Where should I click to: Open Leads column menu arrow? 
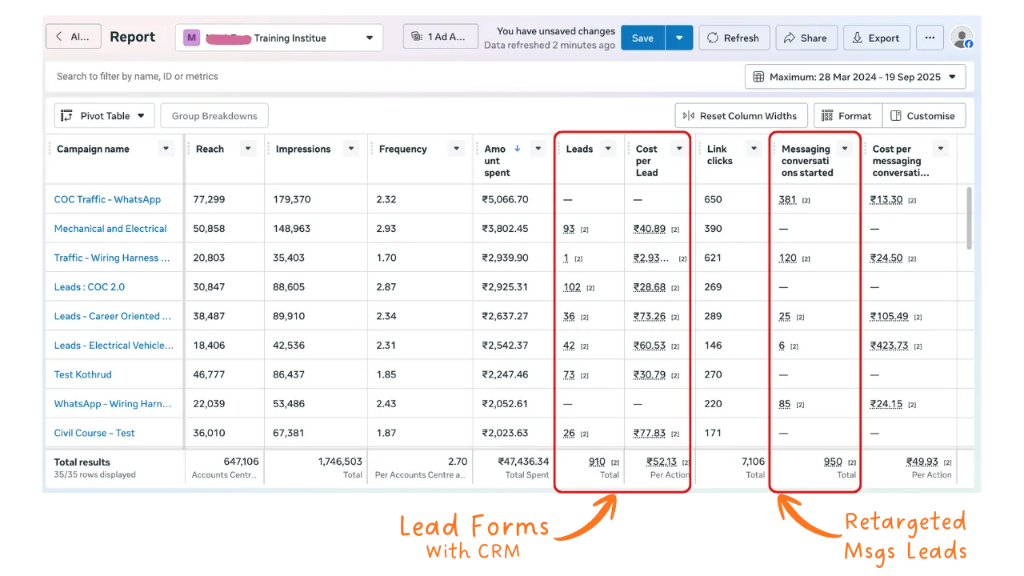coord(608,149)
